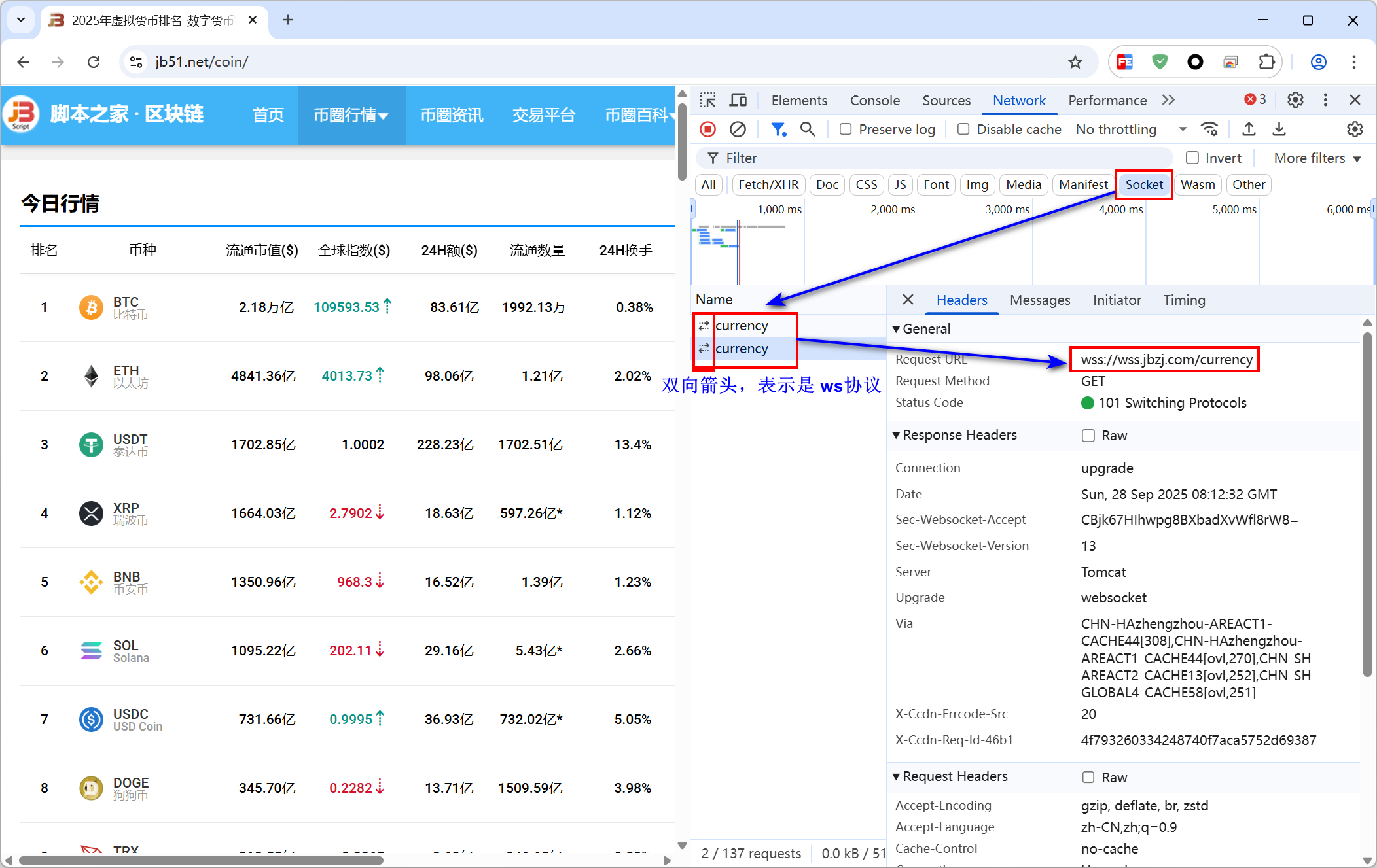Toggle the network filter funnel icon
The width and height of the screenshot is (1377, 868).
778,130
